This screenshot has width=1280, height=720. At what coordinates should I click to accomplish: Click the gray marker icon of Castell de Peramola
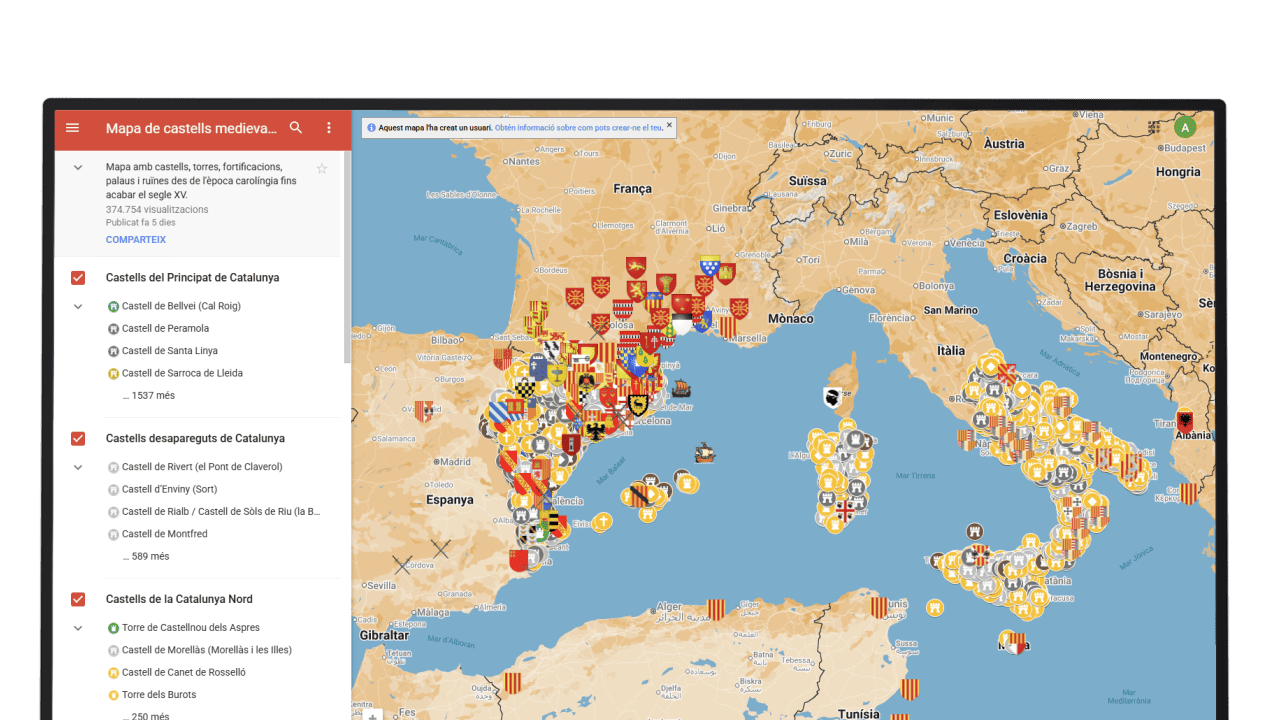pos(113,328)
